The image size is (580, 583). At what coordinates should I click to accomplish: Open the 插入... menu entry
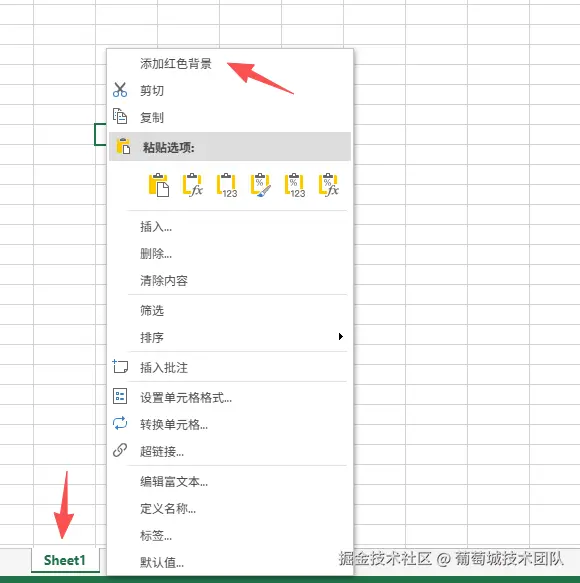click(230, 226)
